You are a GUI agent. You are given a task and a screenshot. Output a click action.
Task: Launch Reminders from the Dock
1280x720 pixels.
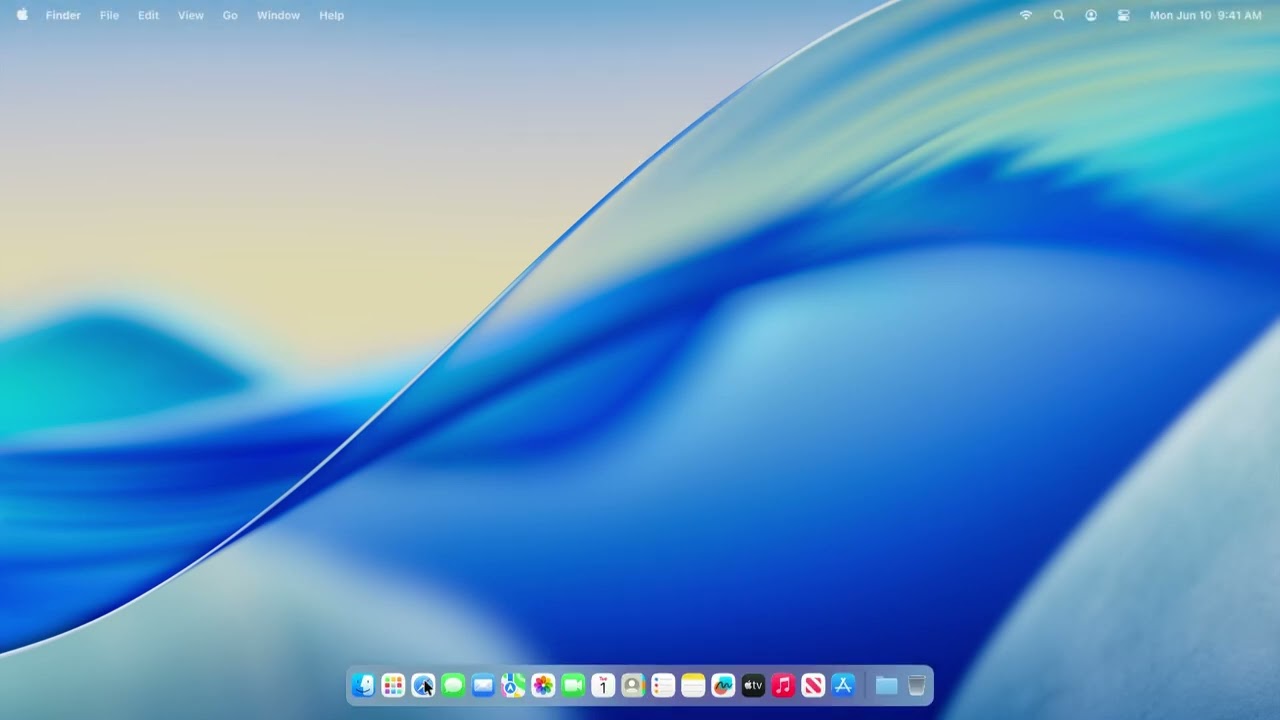click(663, 685)
